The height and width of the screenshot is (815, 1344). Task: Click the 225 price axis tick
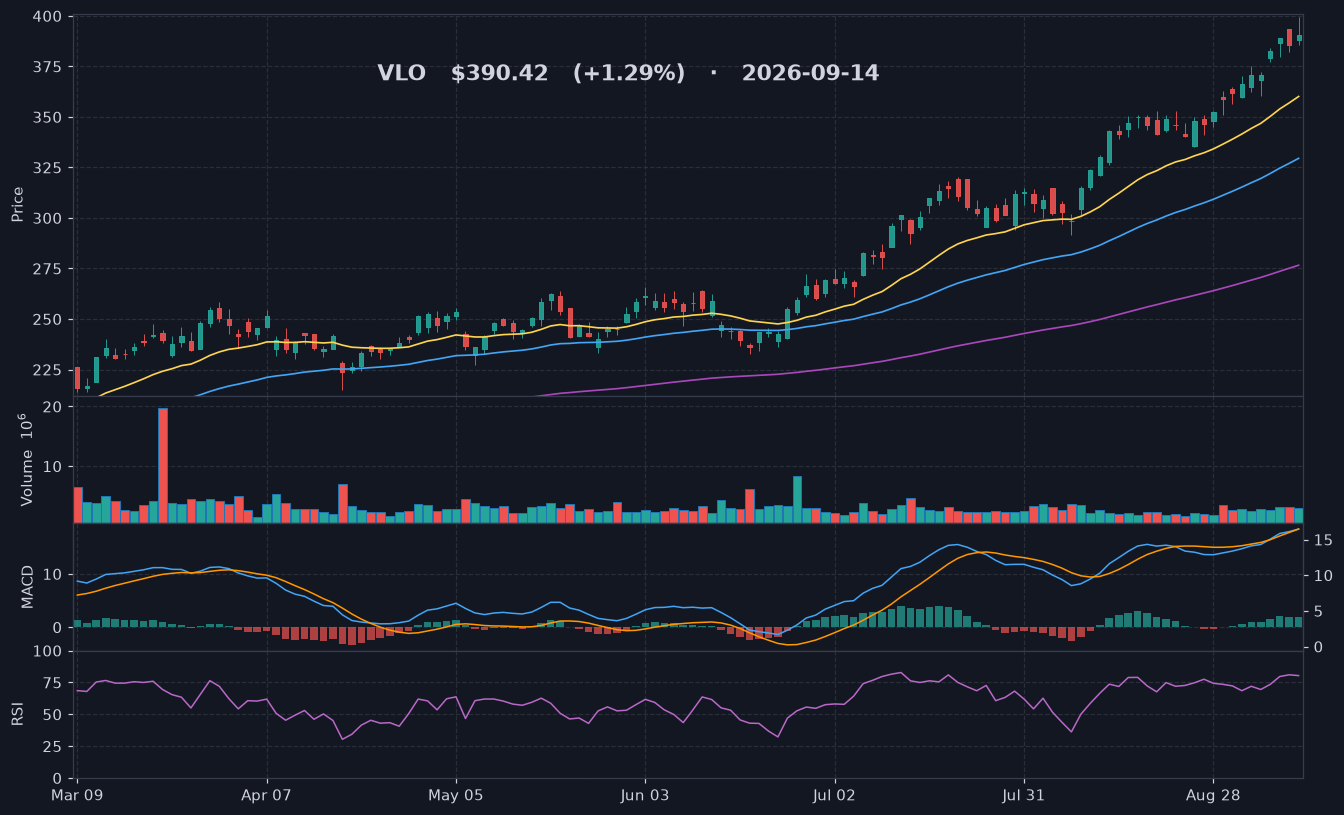47,370
